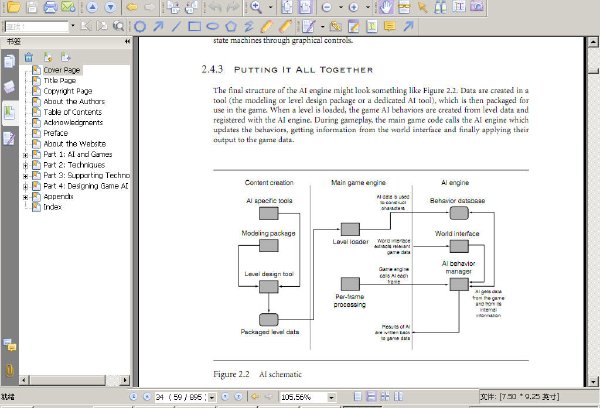Print the document with the printer icon

coord(50,7)
